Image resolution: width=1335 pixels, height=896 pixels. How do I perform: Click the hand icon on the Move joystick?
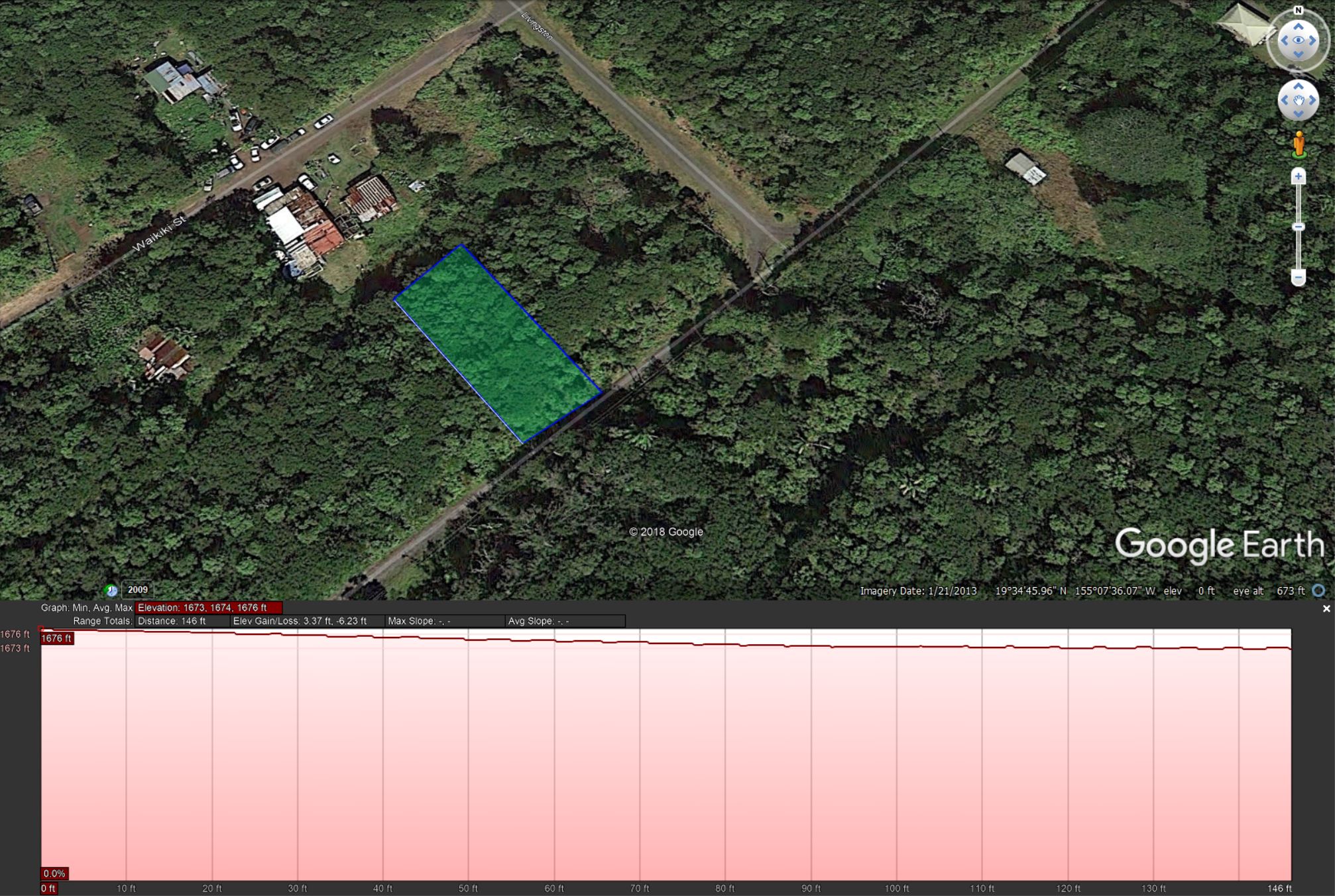pyautogui.click(x=1298, y=100)
